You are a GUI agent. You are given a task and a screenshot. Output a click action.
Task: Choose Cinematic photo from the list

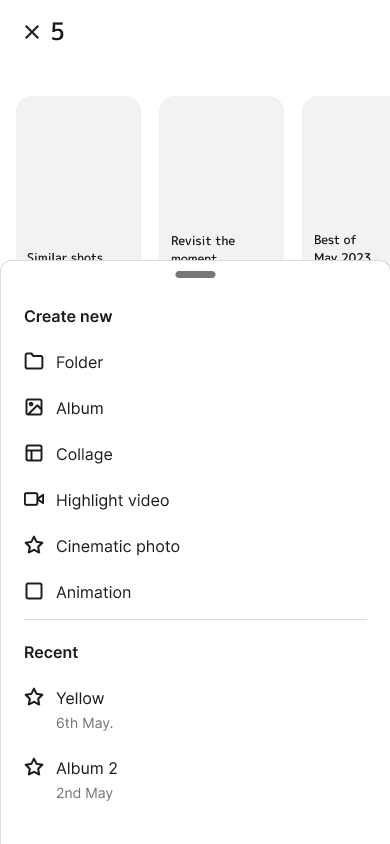point(195,546)
